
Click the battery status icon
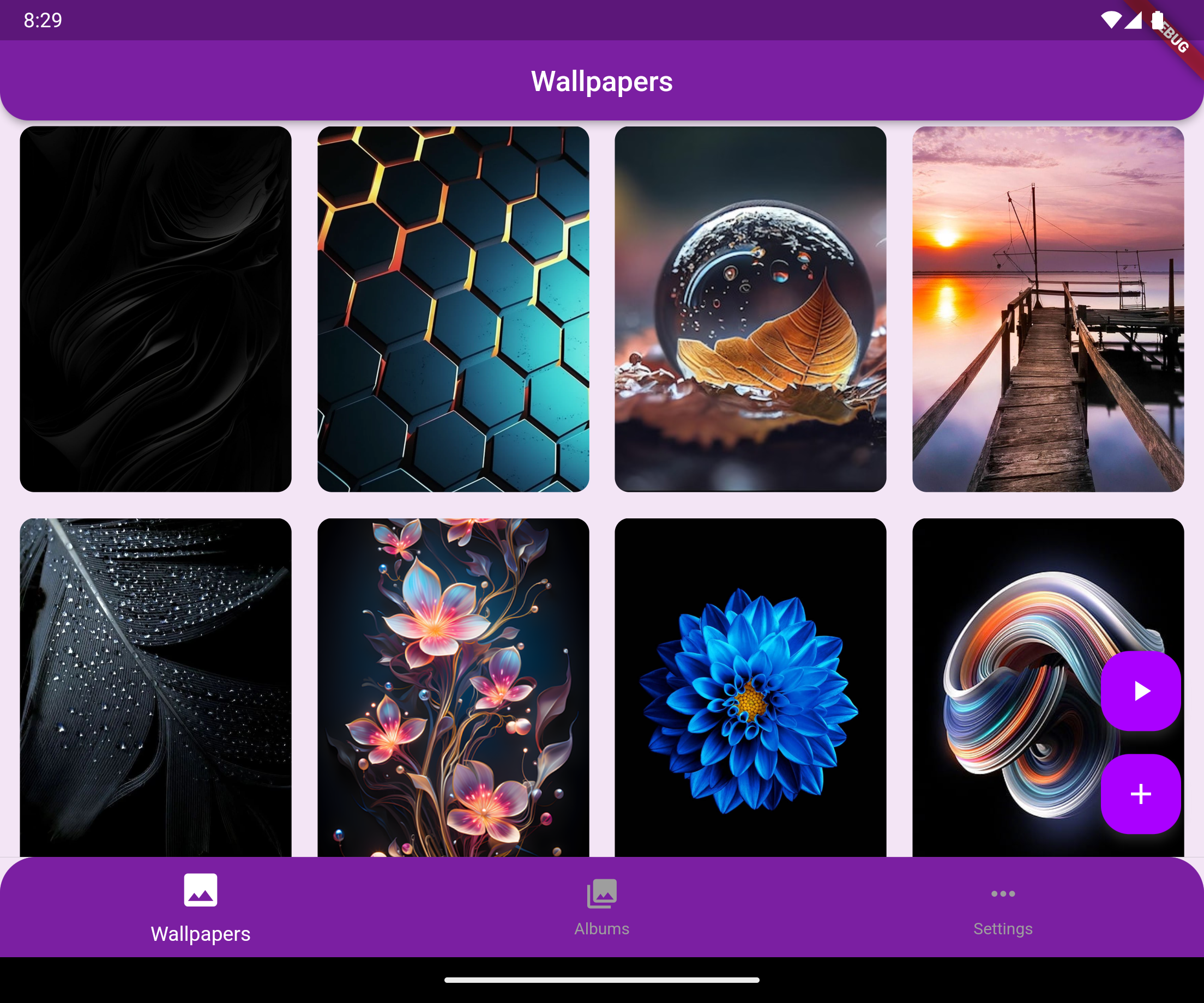coord(1157,20)
